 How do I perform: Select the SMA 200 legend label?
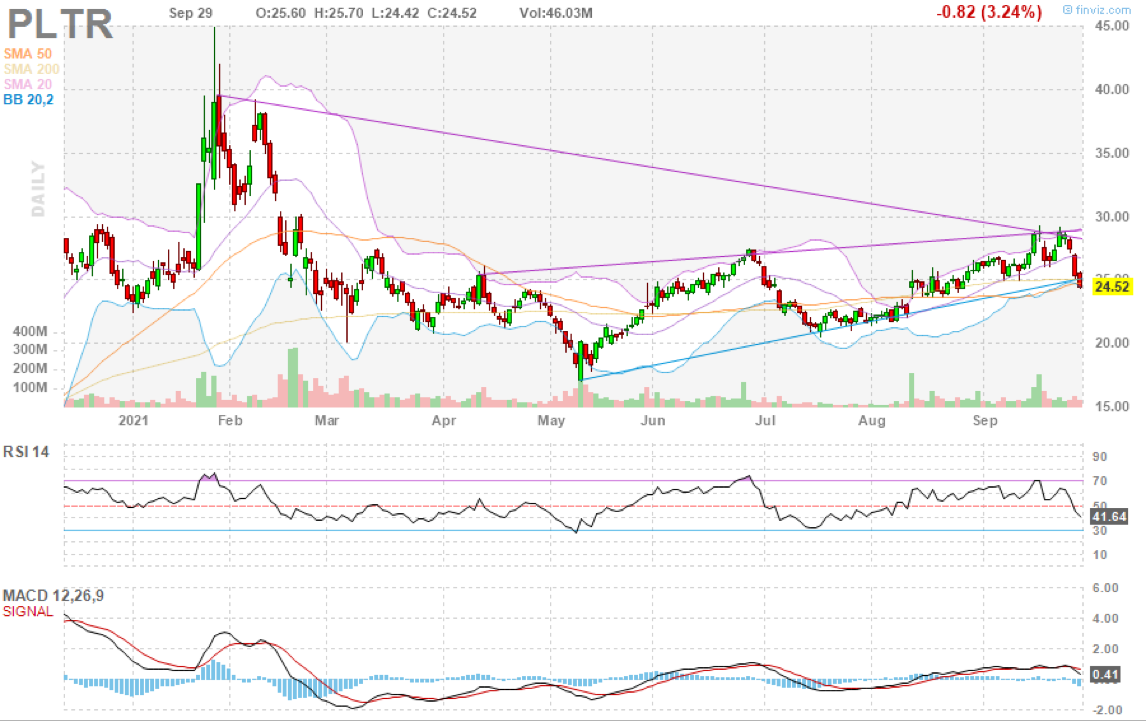click(31, 69)
